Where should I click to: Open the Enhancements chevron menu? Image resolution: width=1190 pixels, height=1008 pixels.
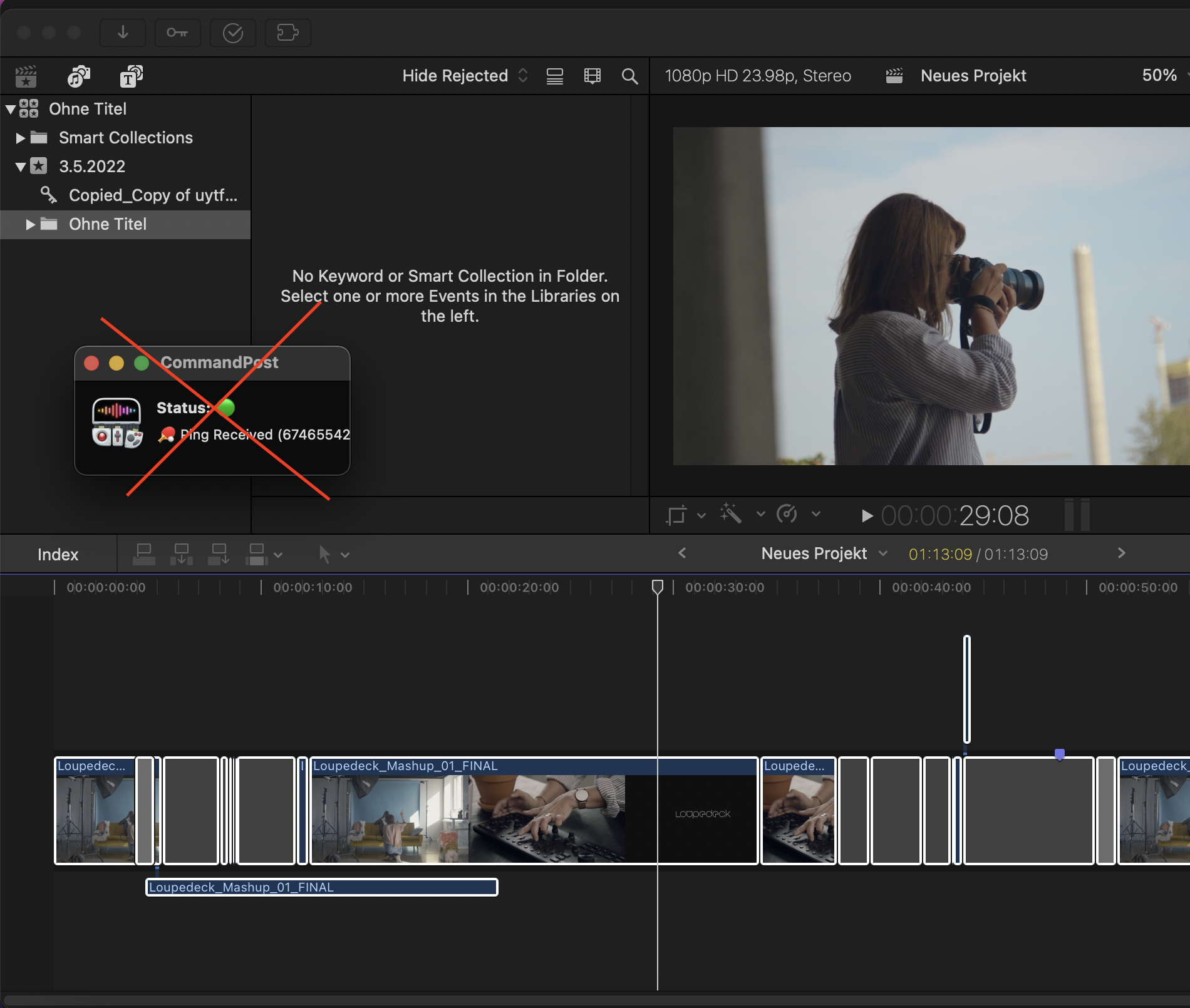(760, 514)
